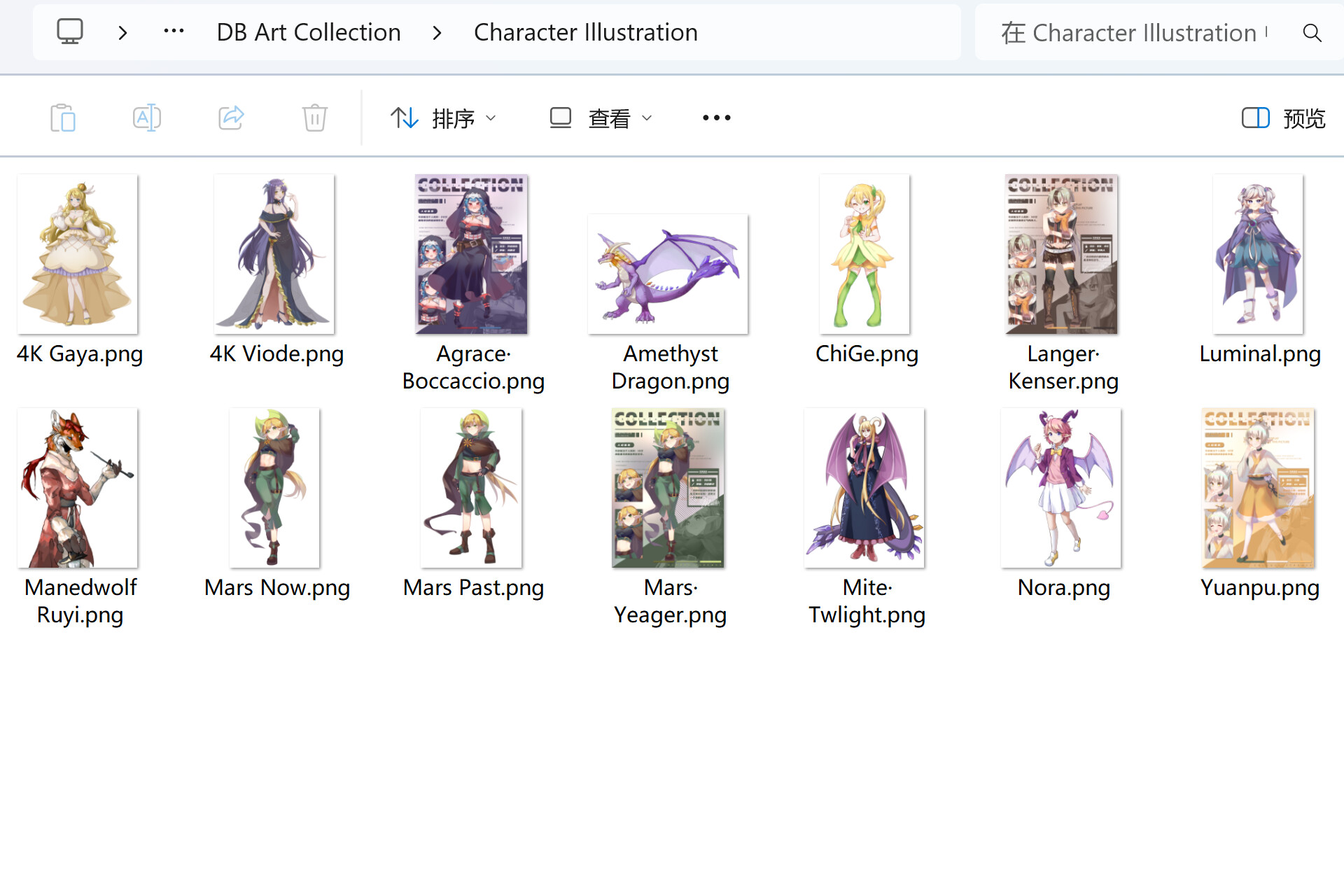Click the breadcrumb arrow after DB Art Collection
The height and width of the screenshot is (896, 1344).
[437, 32]
